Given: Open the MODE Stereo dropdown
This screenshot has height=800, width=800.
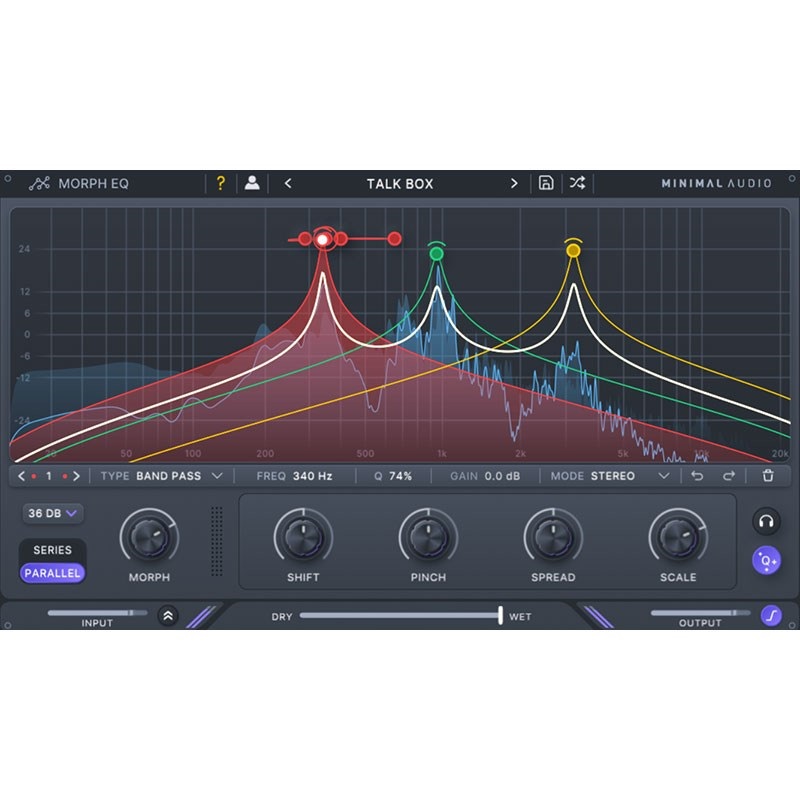Looking at the screenshot, I should (610, 476).
